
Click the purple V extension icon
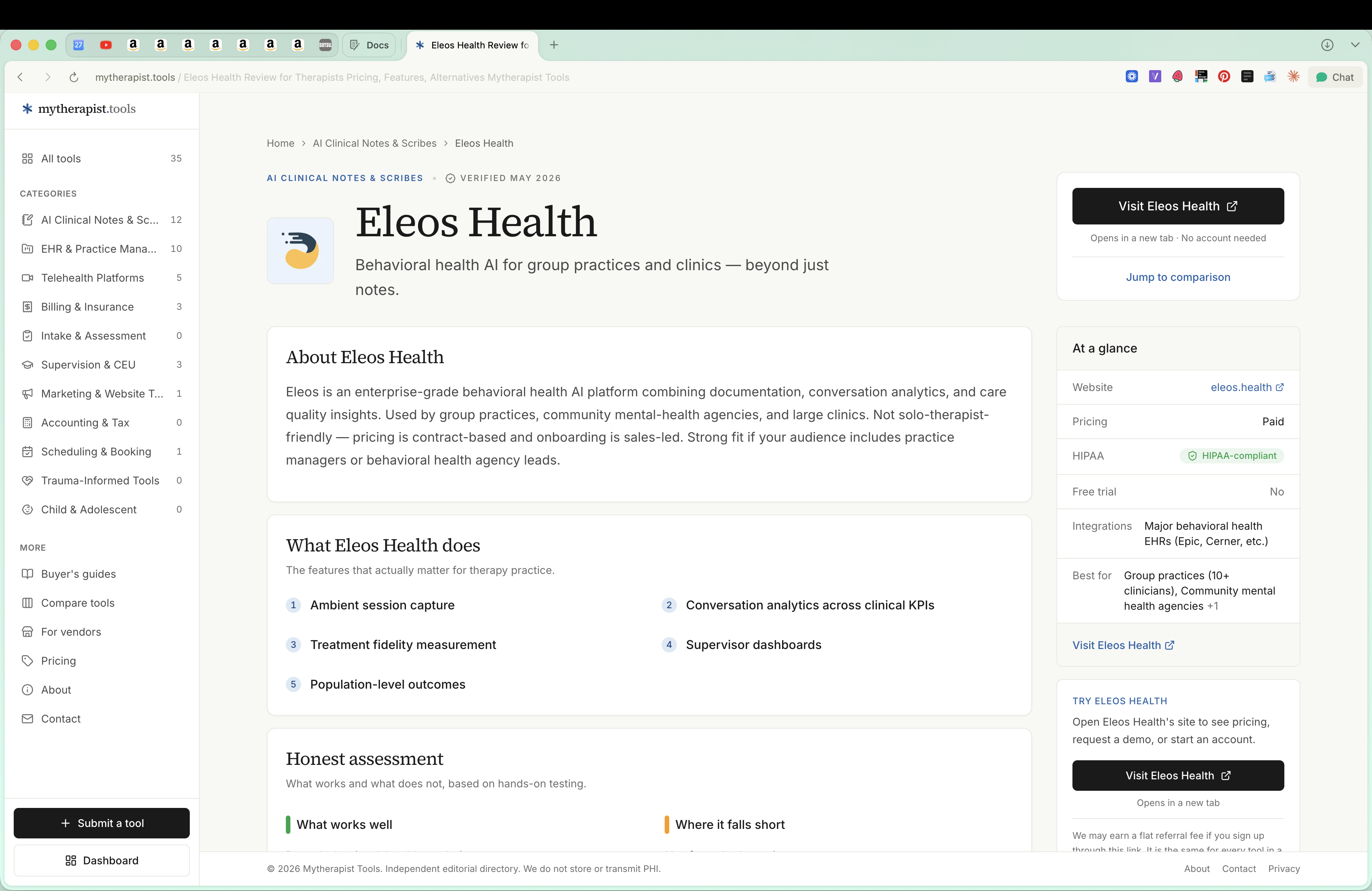1155,77
